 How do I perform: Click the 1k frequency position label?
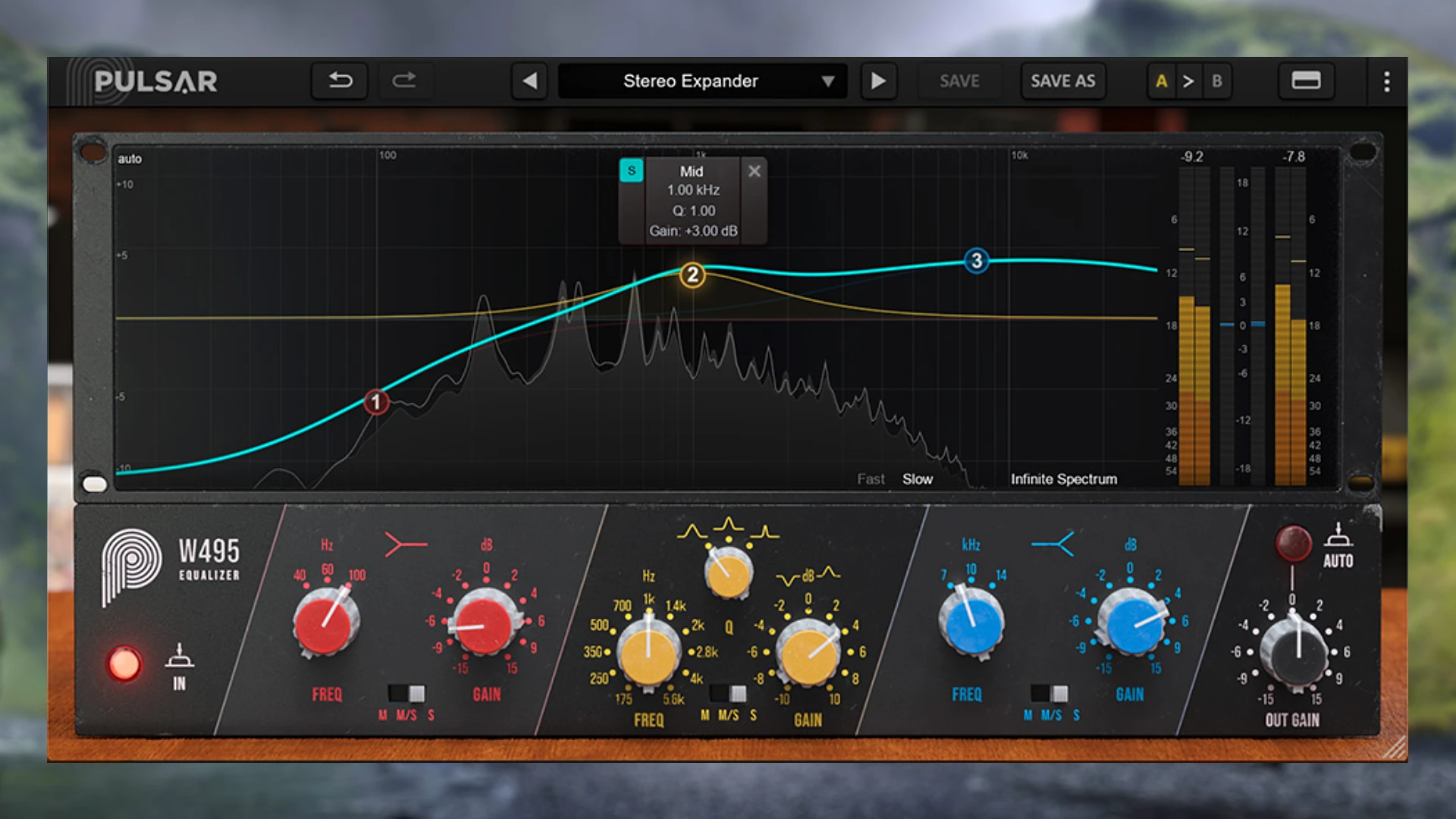649,599
